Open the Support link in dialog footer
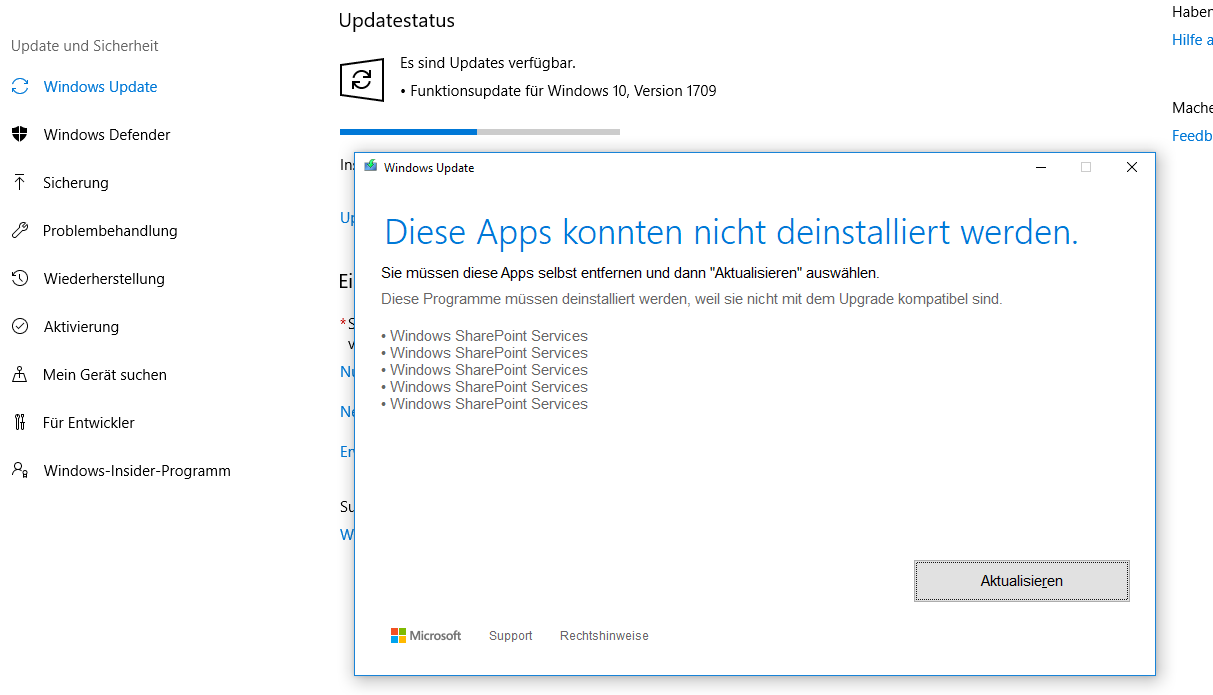 (510, 636)
